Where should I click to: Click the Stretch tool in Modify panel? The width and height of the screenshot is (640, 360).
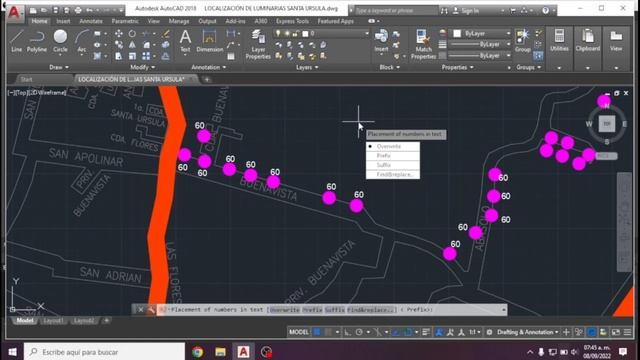pyautogui.click(x=118, y=56)
